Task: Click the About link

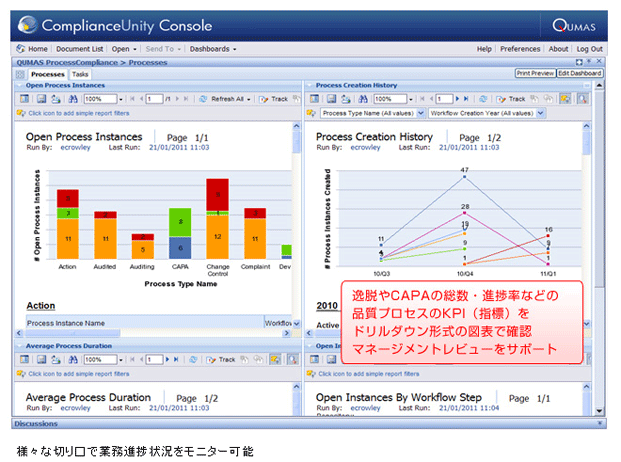Action: point(558,49)
